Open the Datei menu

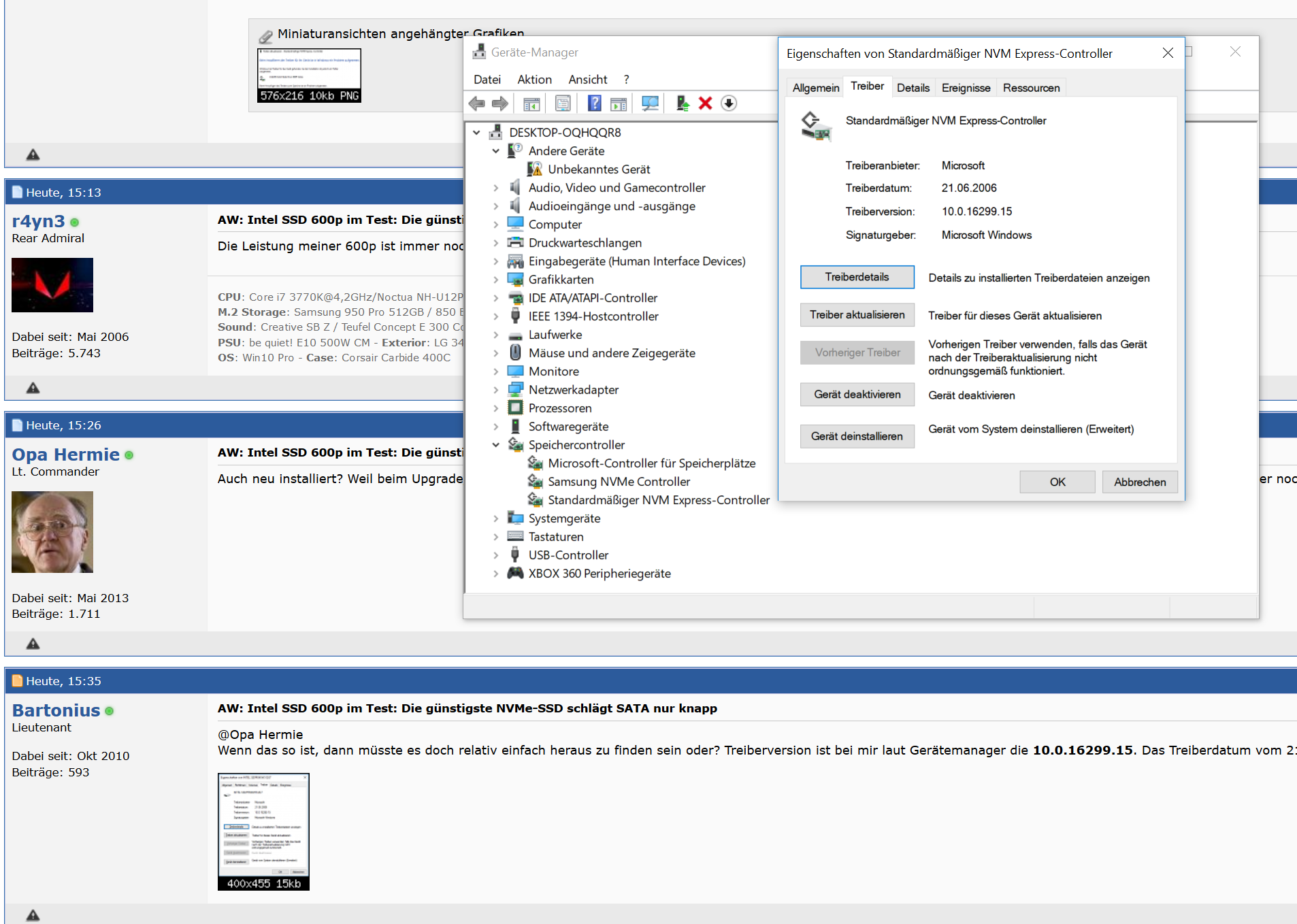[x=487, y=79]
